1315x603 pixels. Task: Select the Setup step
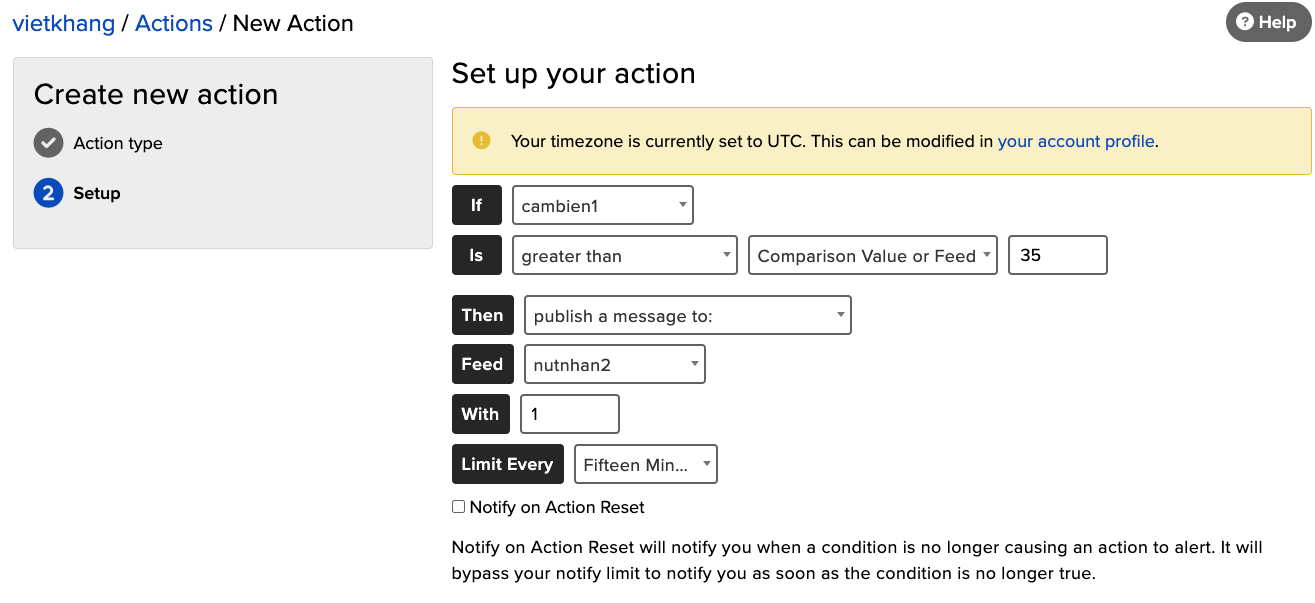(97, 193)
